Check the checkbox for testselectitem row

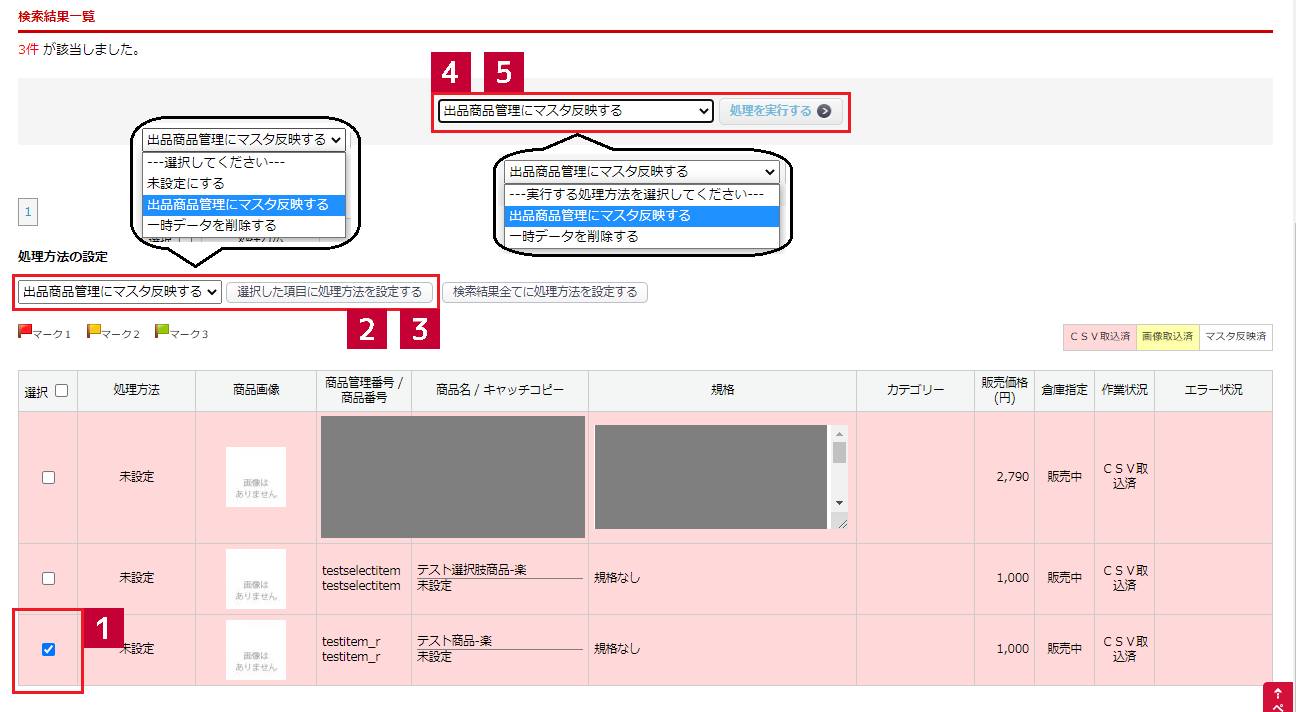tap(48, 578)
